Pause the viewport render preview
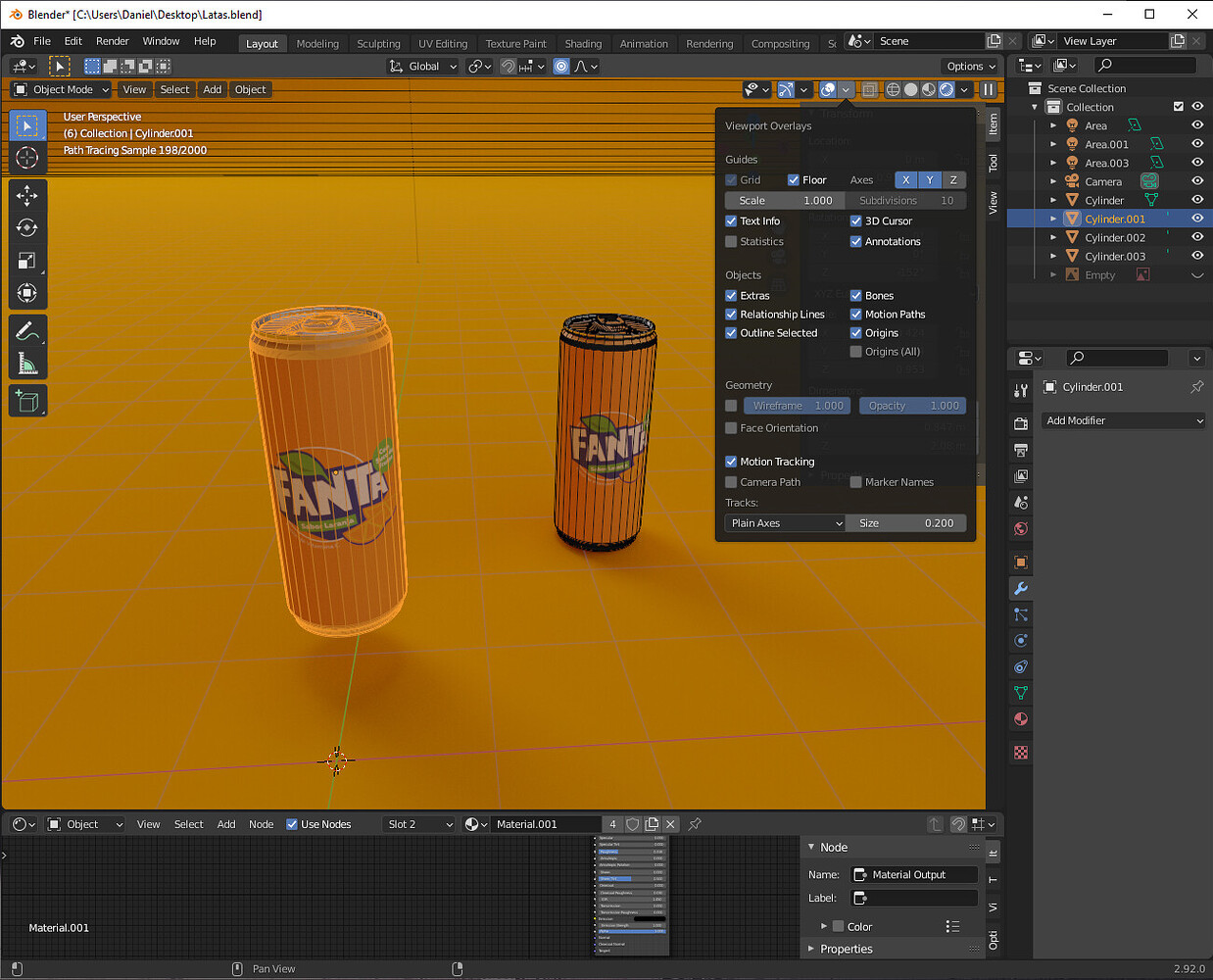Screen dimensions: 1213x980 click(x=989, y=89)
